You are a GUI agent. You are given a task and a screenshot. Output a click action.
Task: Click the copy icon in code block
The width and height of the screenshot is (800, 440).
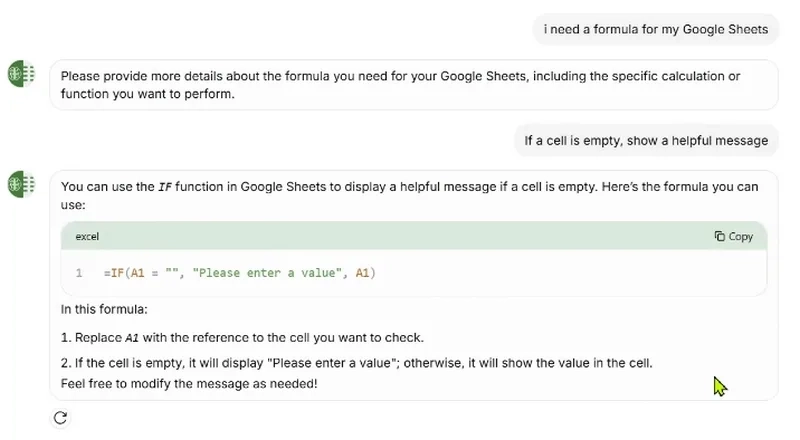[x=719, y=236]
